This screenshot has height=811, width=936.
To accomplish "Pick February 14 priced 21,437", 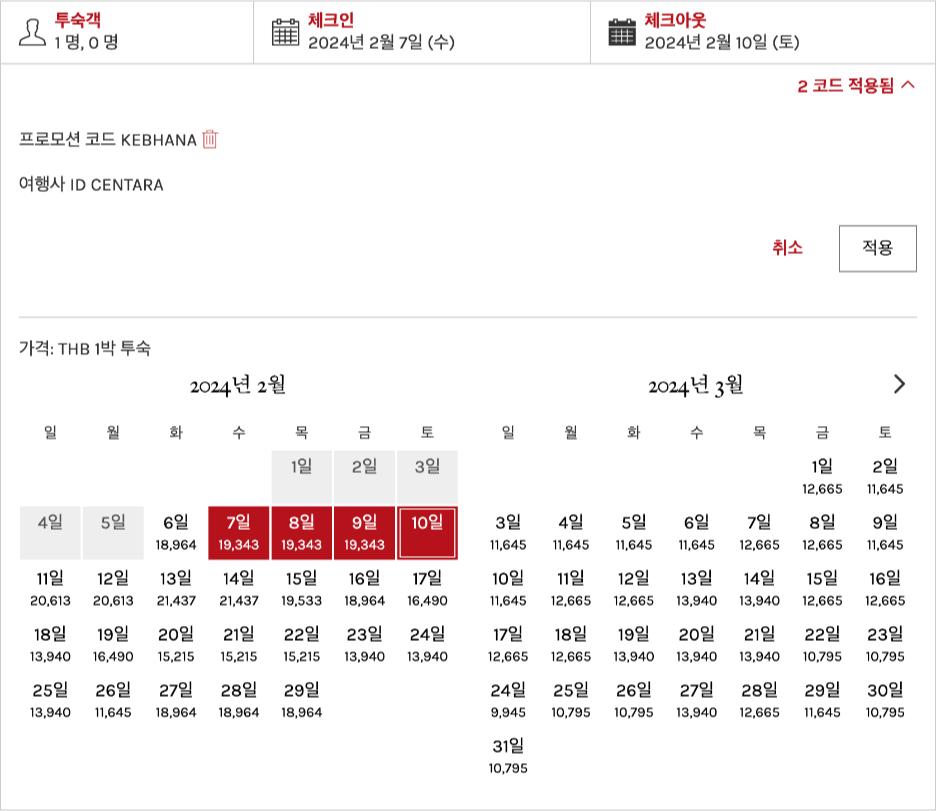I will [238, 589].
